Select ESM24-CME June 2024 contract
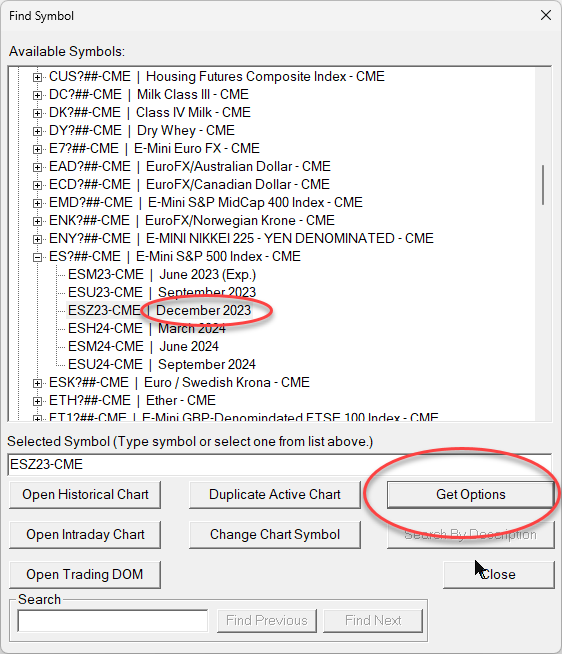Image resolution: width=562 pixels, height=654 pixels. (x=143, y=346)
